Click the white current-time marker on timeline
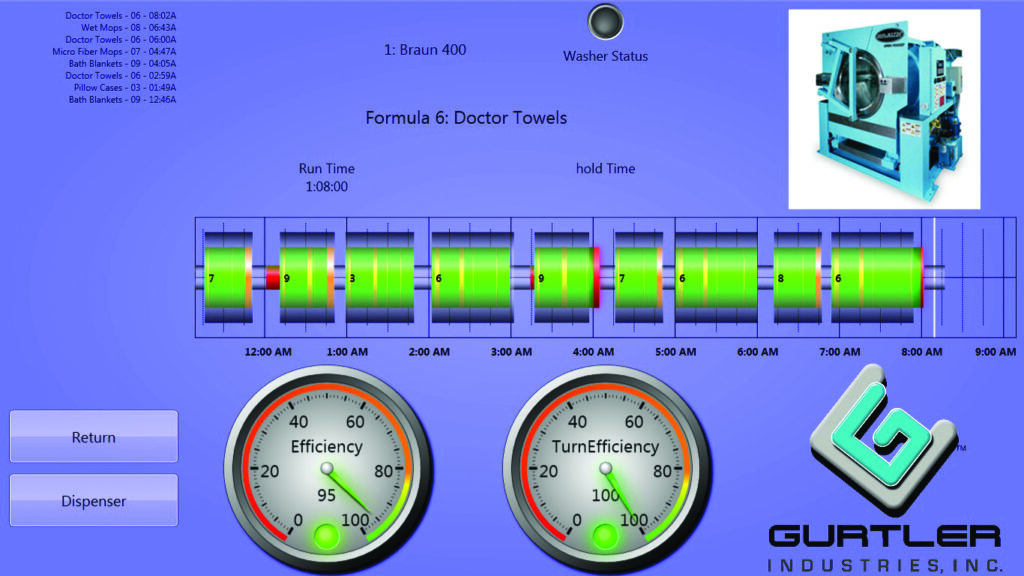The height and width of the screenshot is (576, 1024). point(934,277)
